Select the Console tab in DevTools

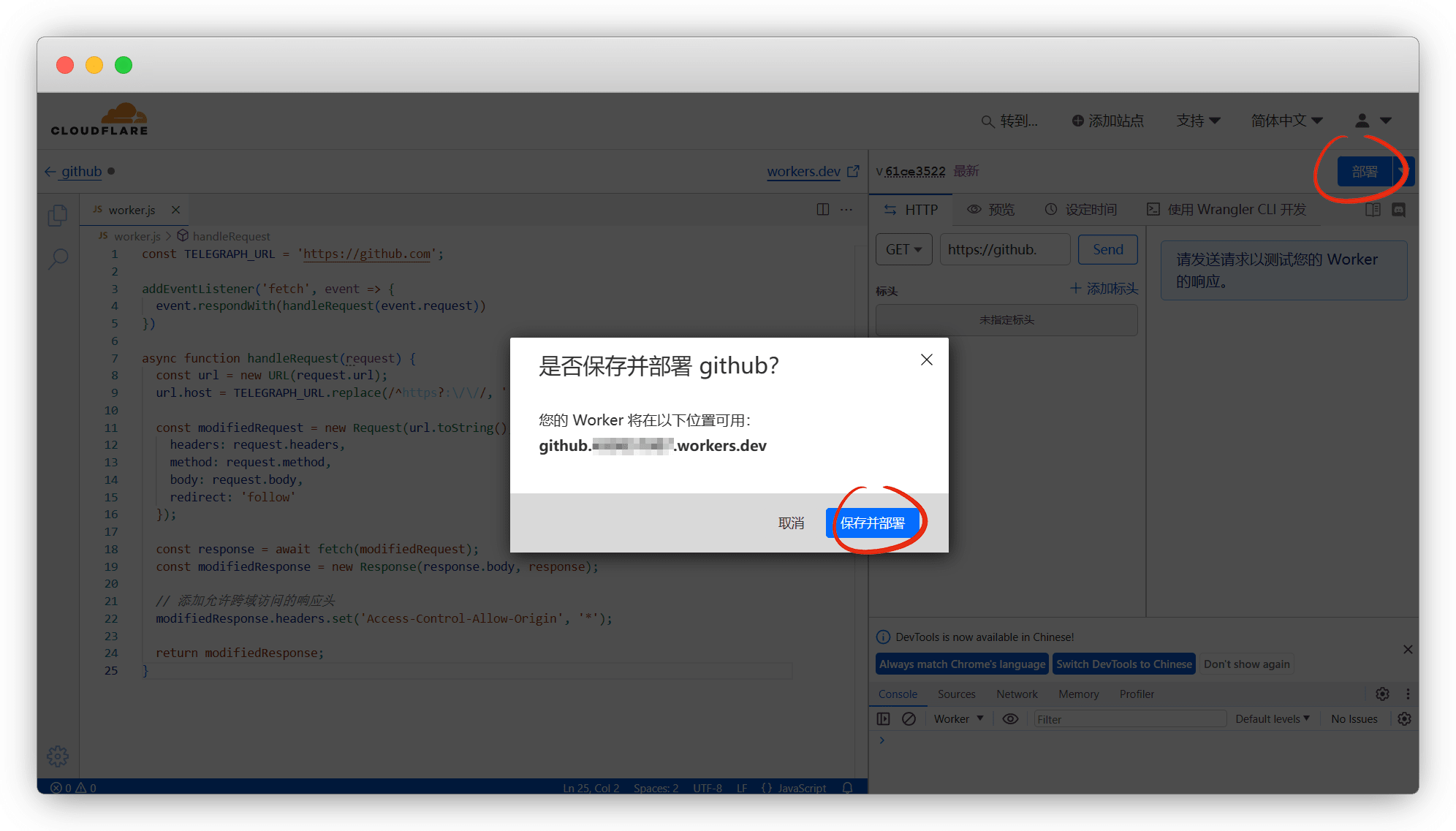pos(898,694)
